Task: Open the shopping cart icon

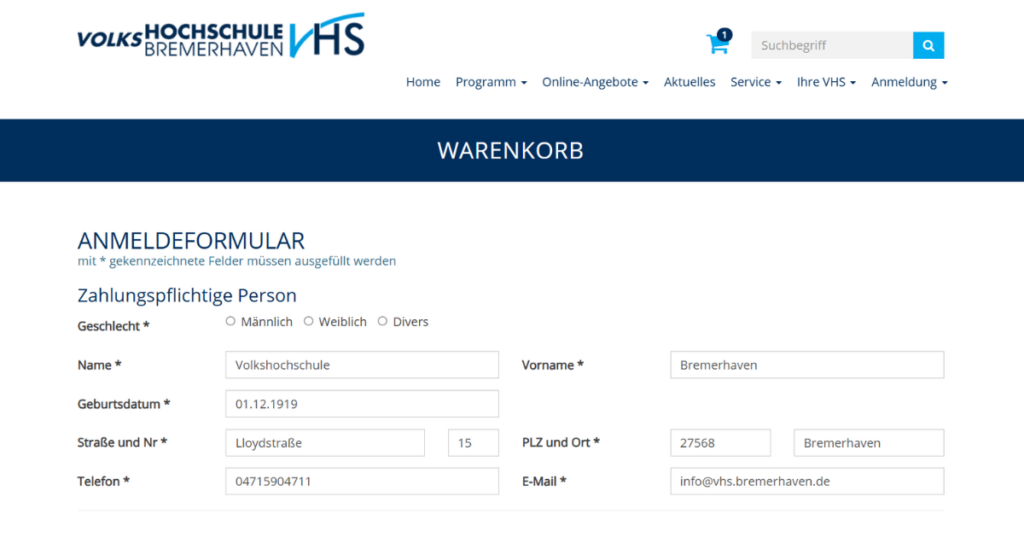Action: pos(717,44)
